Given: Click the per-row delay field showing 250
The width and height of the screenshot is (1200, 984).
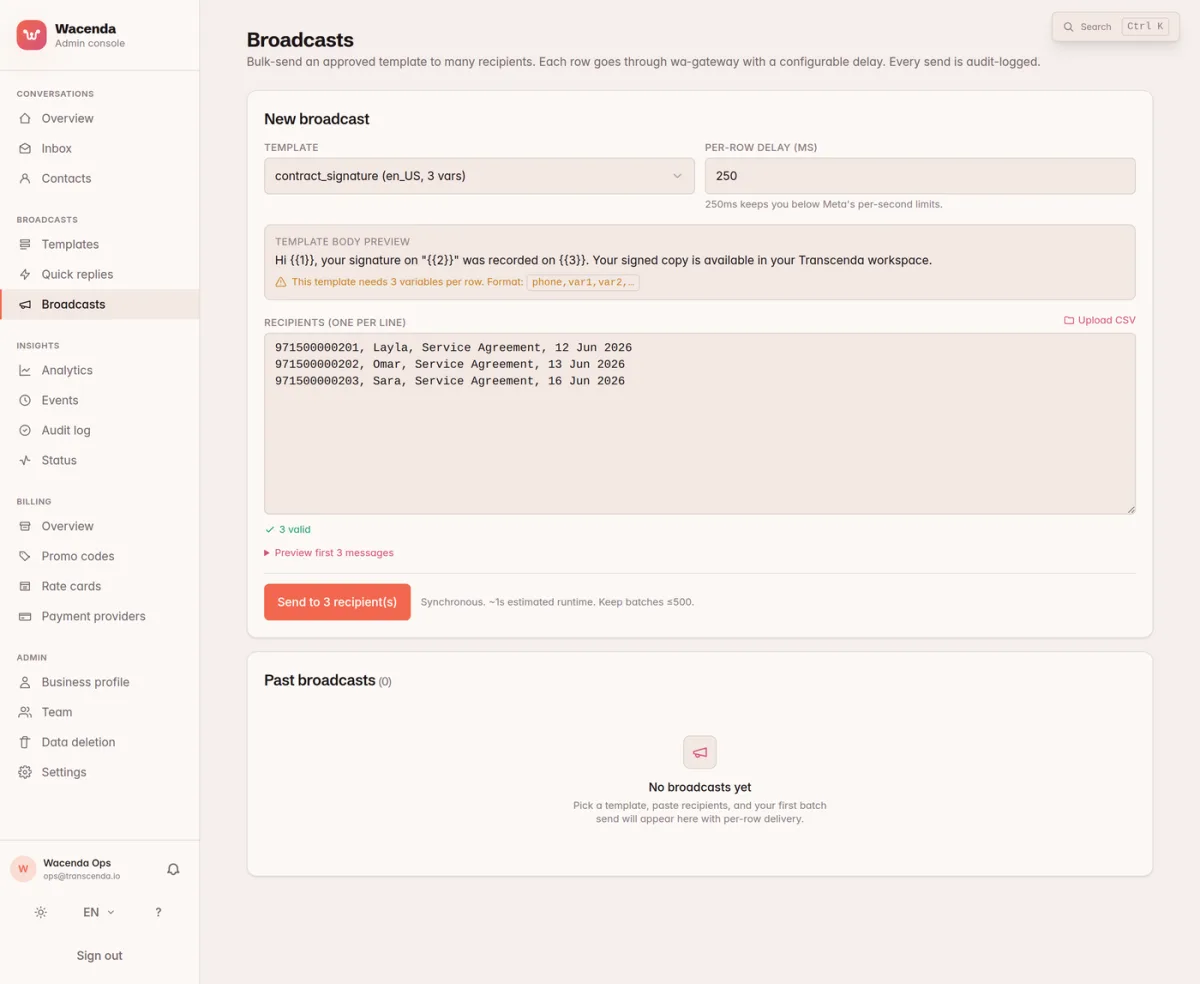Looking at the screenshot, I should pyautogui.click(x=920, y=176).
